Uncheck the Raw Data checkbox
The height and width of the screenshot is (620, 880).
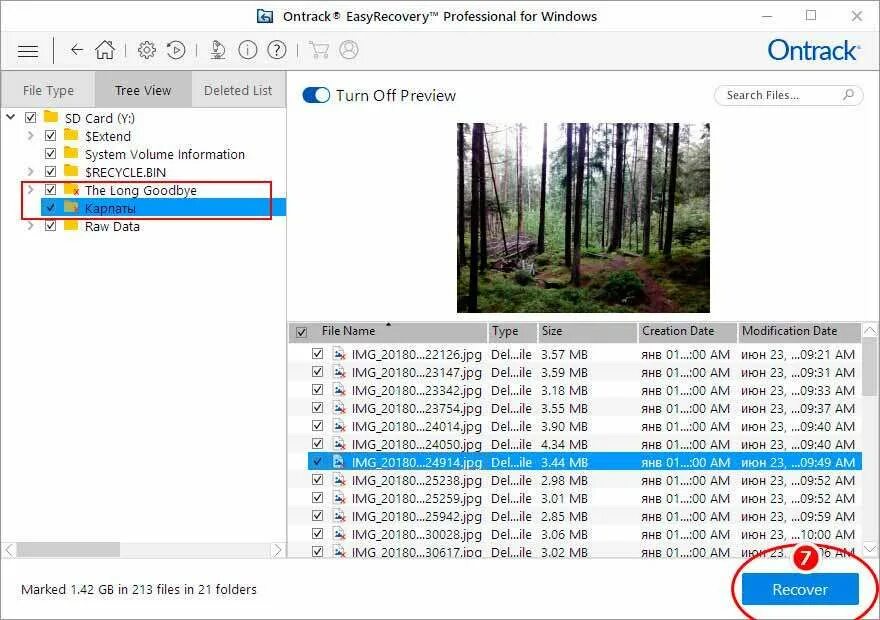tap(51, 226)
